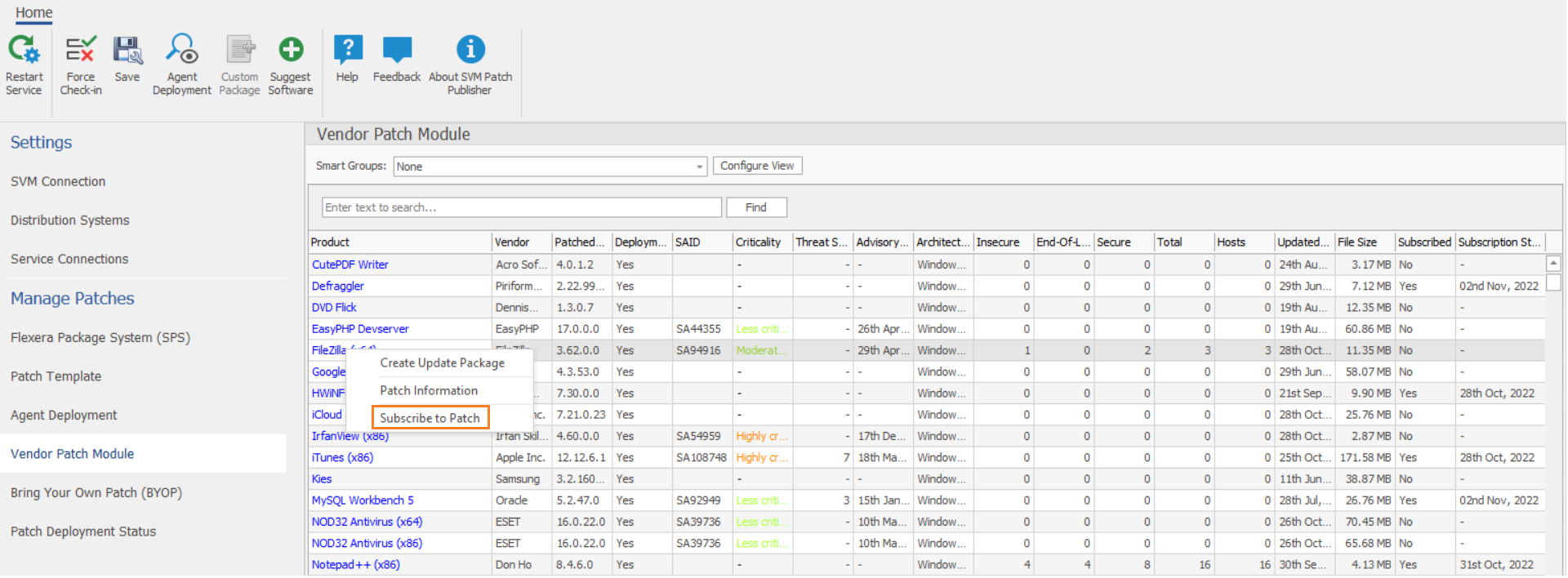
Task: Open the CutePDF Writer product link
Action: pyautogui.click(x=350, y=265)
